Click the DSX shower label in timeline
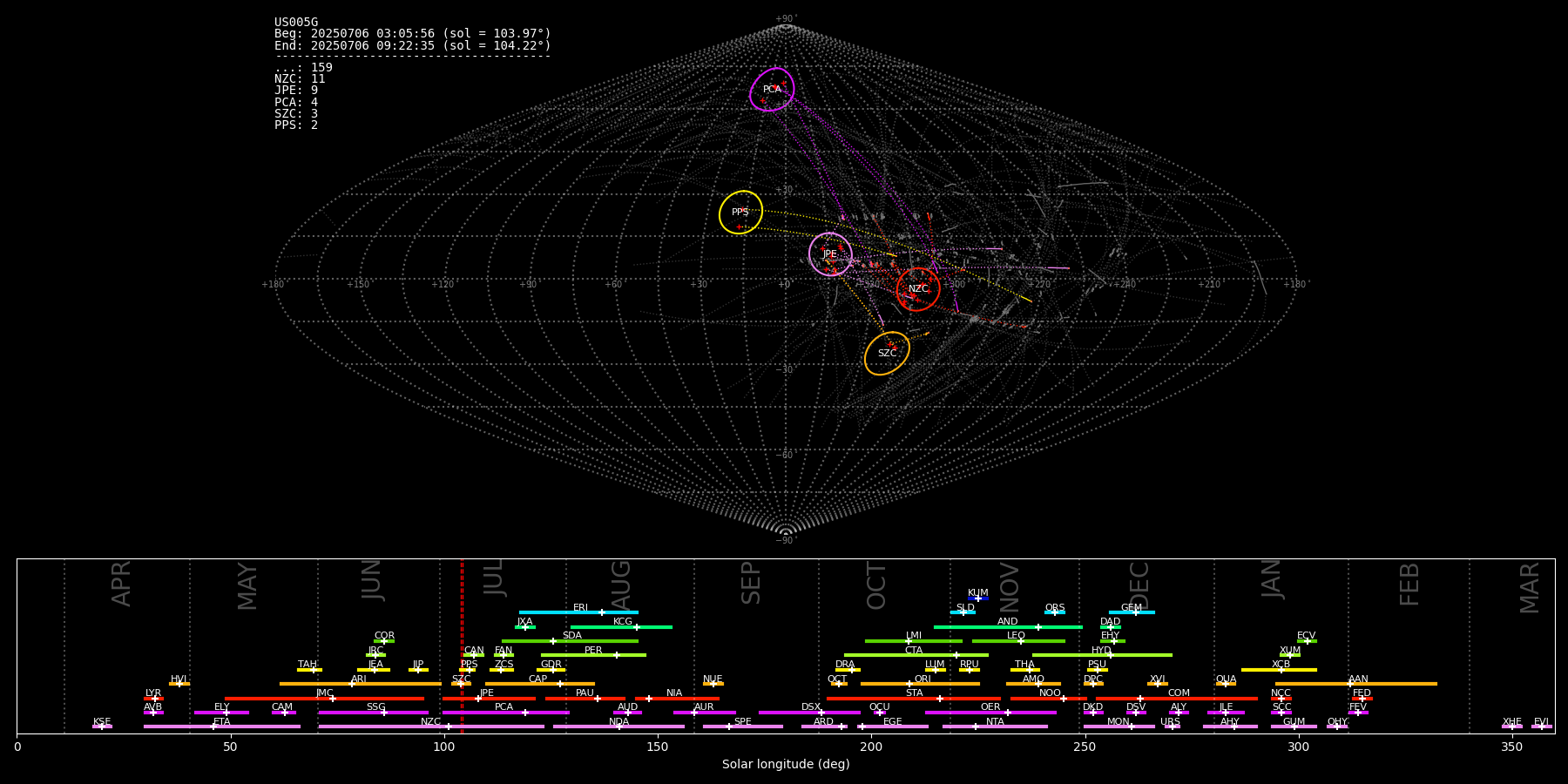Screen dimensions: 1568x784 click(x=811, y=707)
